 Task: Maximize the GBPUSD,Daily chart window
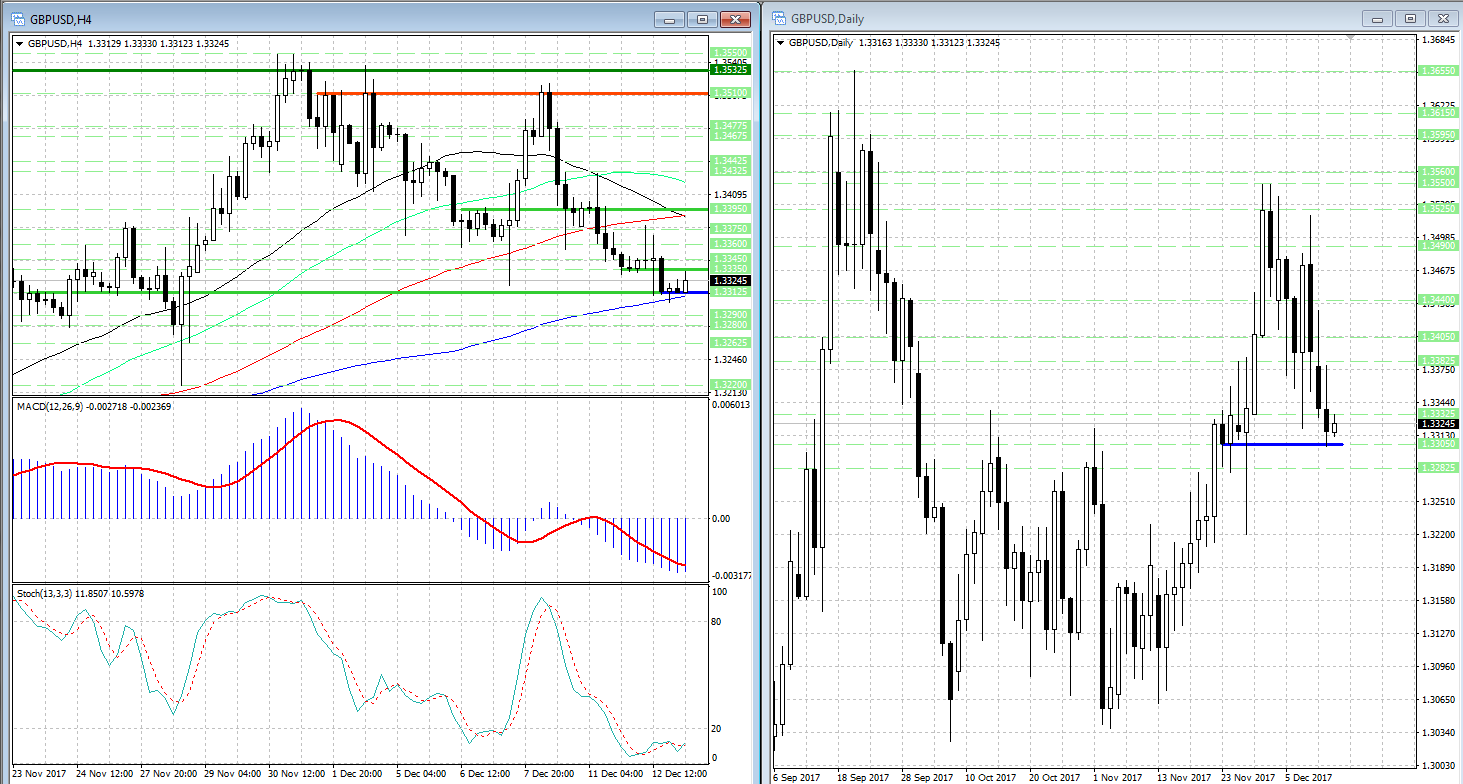coord(1410,18)
